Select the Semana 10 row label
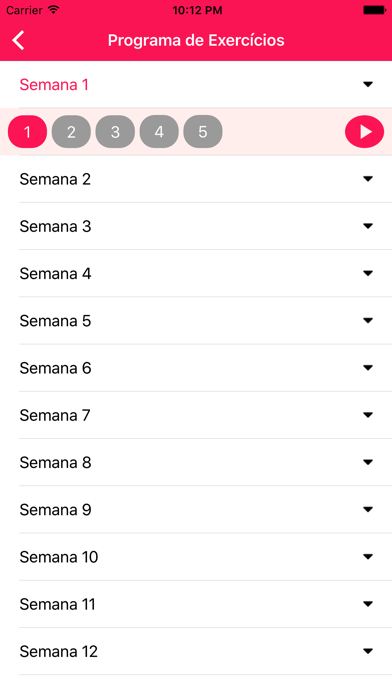This screenshot has width=392, height=696. [x=59, y=557]
